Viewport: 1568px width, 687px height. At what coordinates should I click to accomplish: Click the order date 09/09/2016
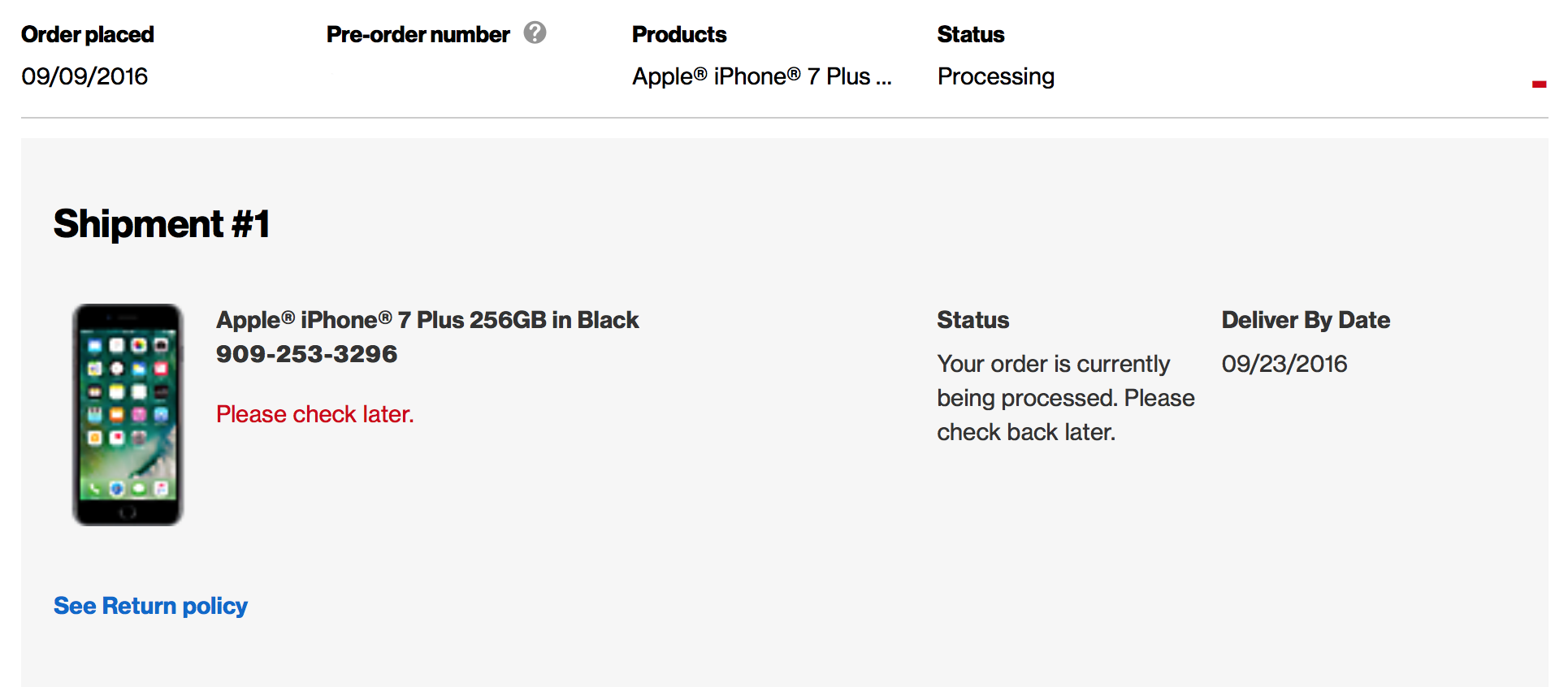pyautogui.click(x=84, y=76)
